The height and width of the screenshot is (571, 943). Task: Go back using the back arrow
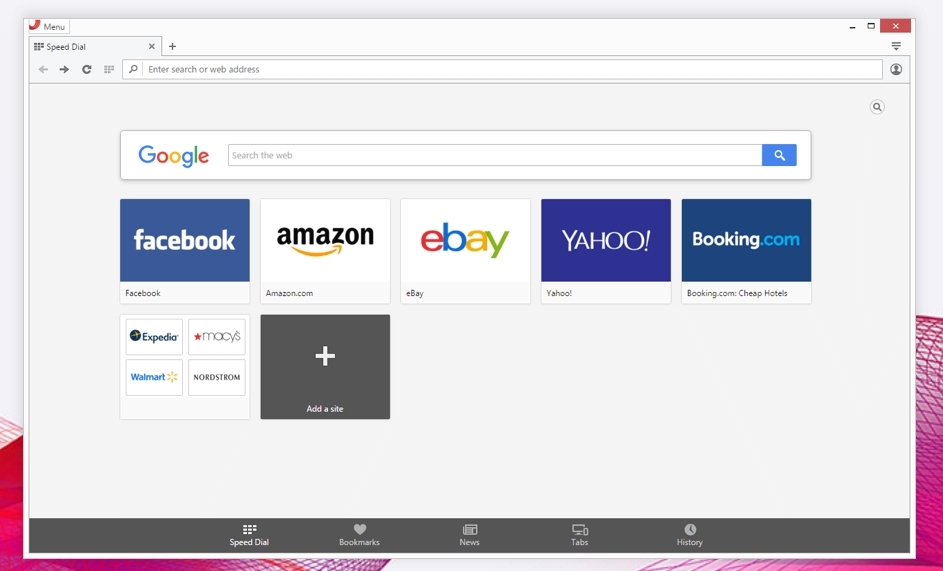[x=43, y=70]
